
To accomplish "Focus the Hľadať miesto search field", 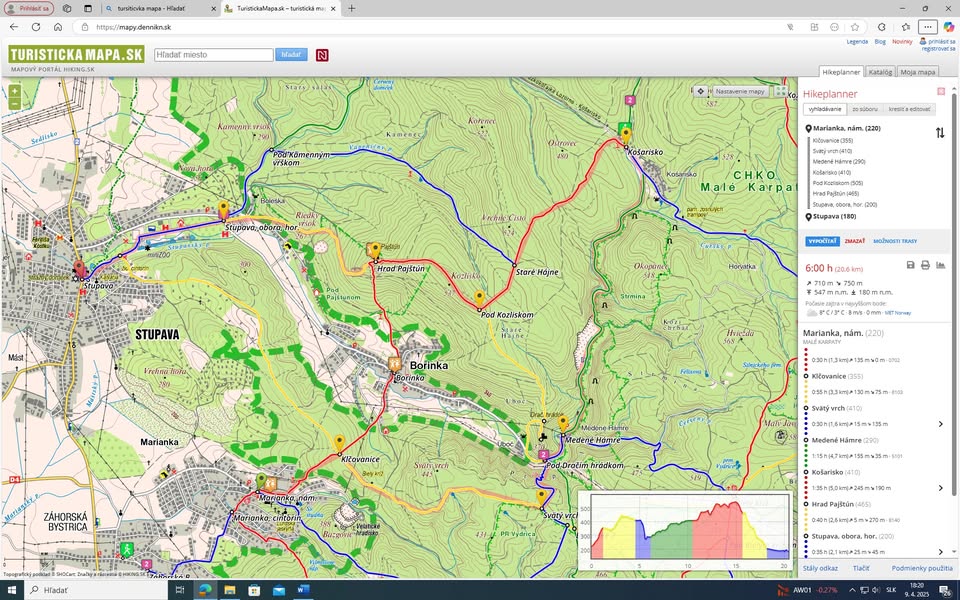I will pos(214,54).
